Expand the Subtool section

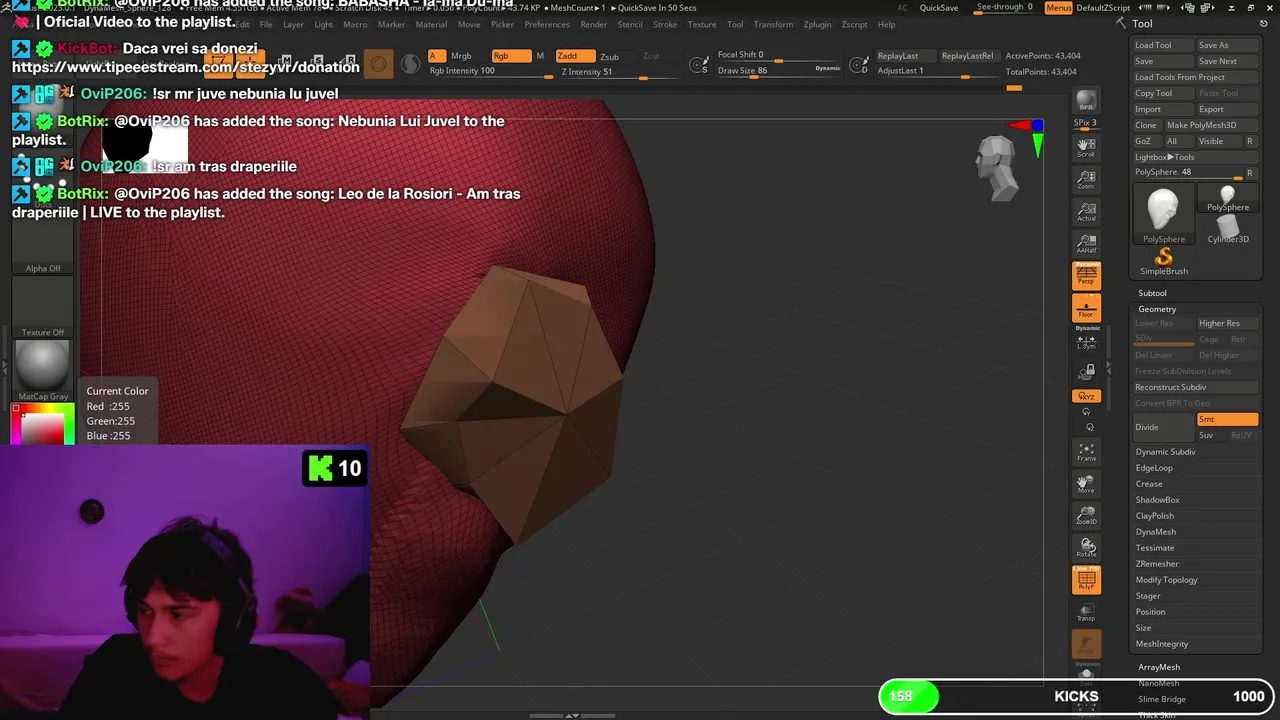click(x=1152, y=293)
